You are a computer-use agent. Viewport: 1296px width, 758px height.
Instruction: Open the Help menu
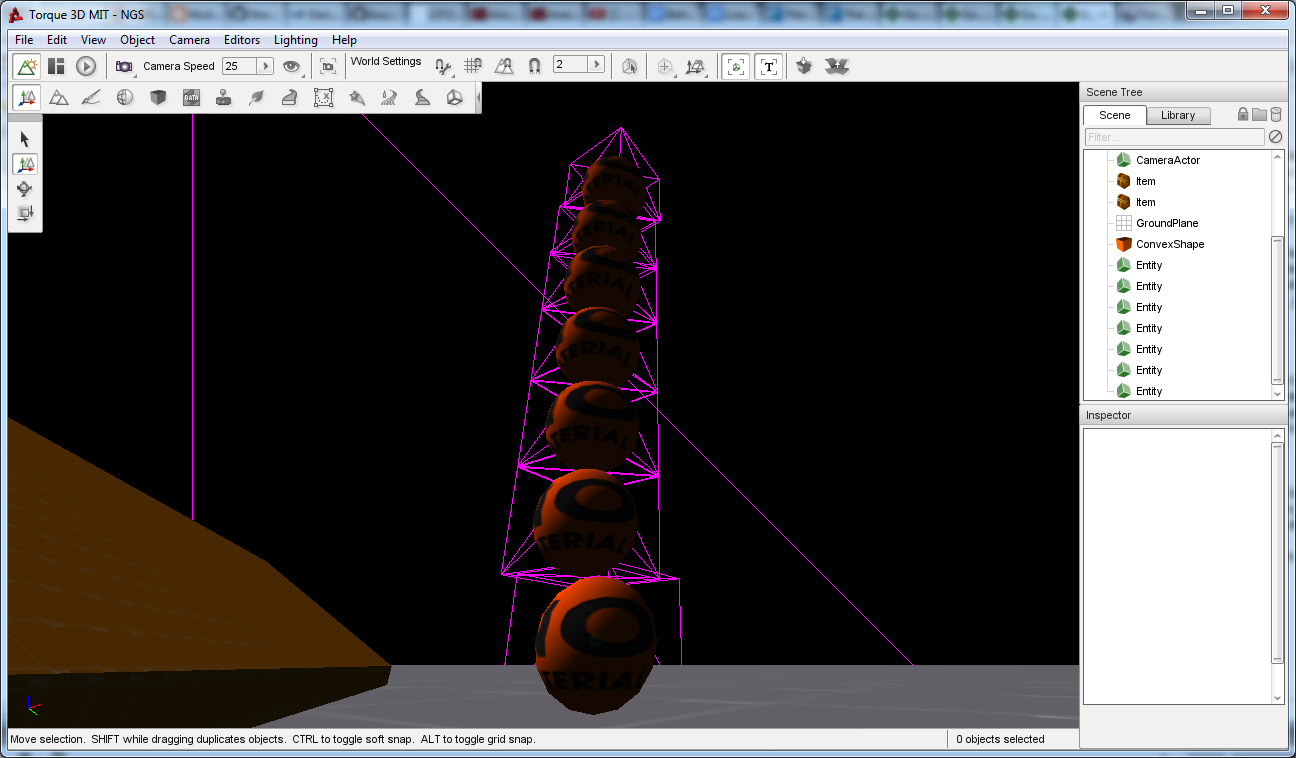click(344, 40)
